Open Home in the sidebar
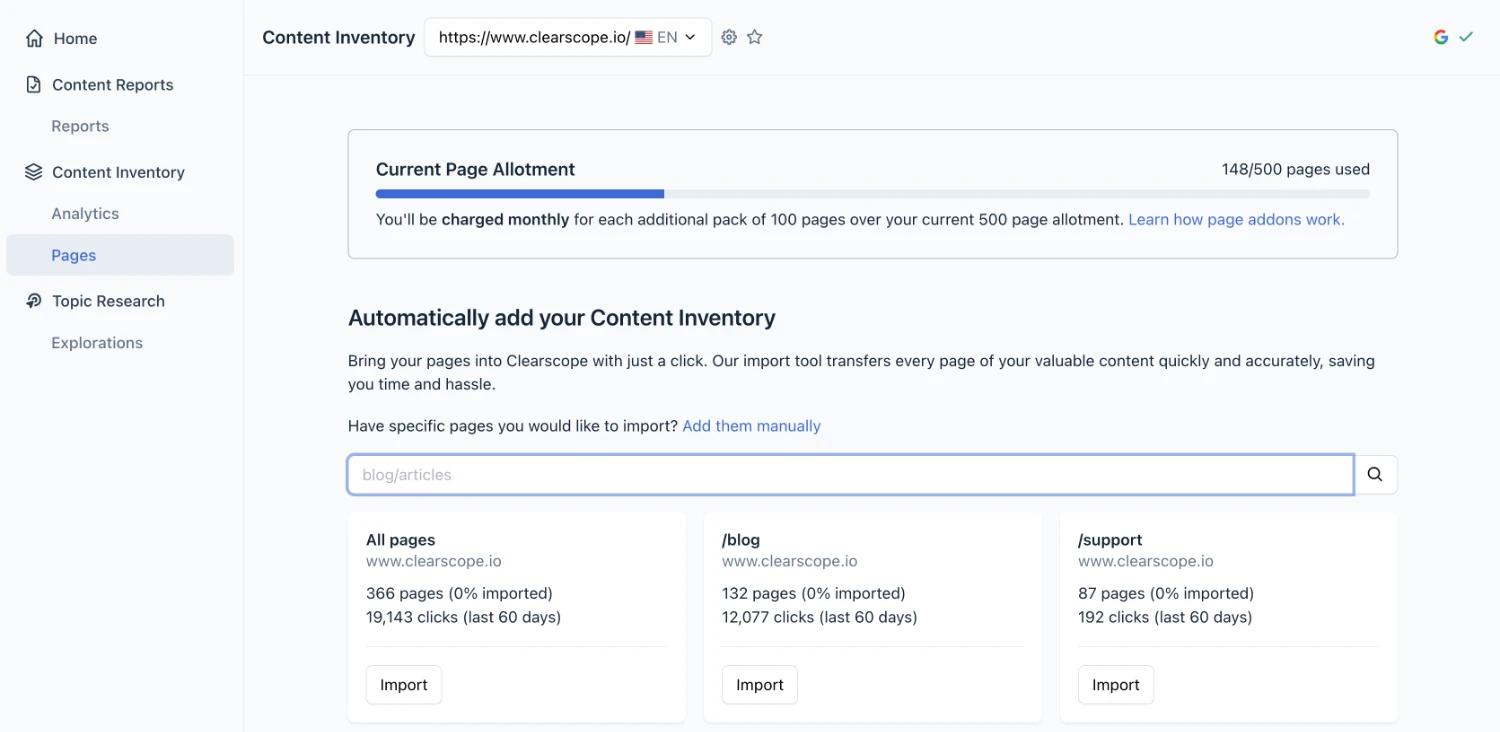The image size is (1500, 732). [x=75, y=38]
